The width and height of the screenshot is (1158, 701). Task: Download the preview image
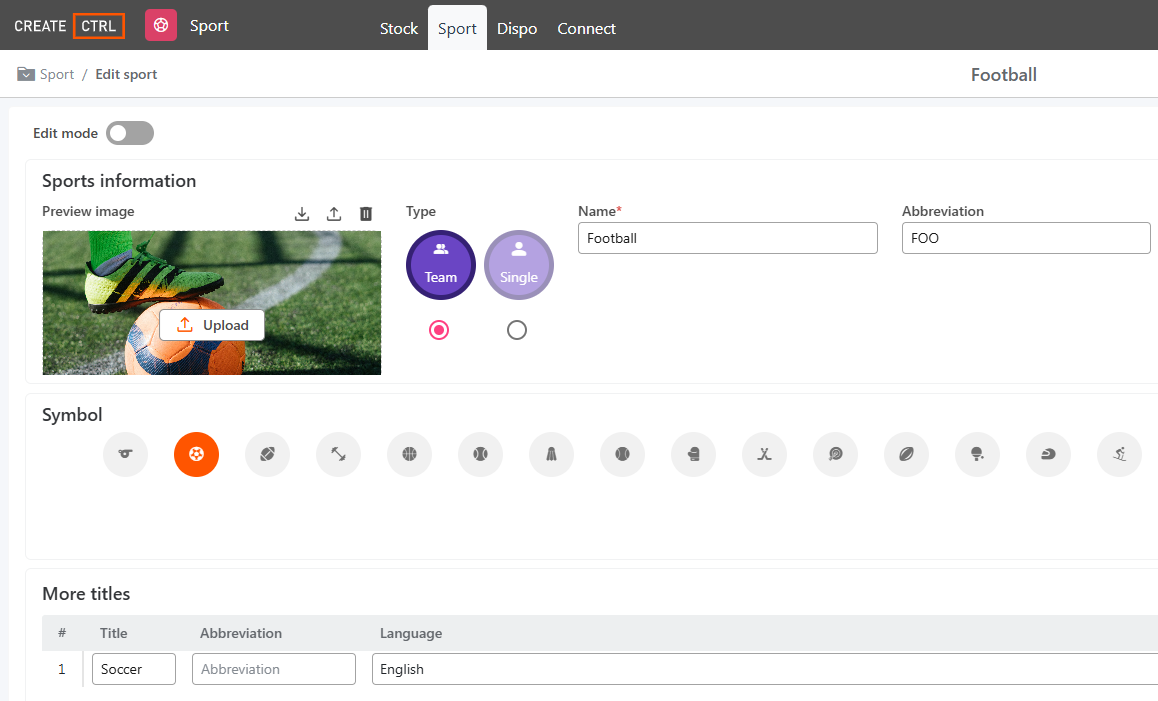click(302, 214)
